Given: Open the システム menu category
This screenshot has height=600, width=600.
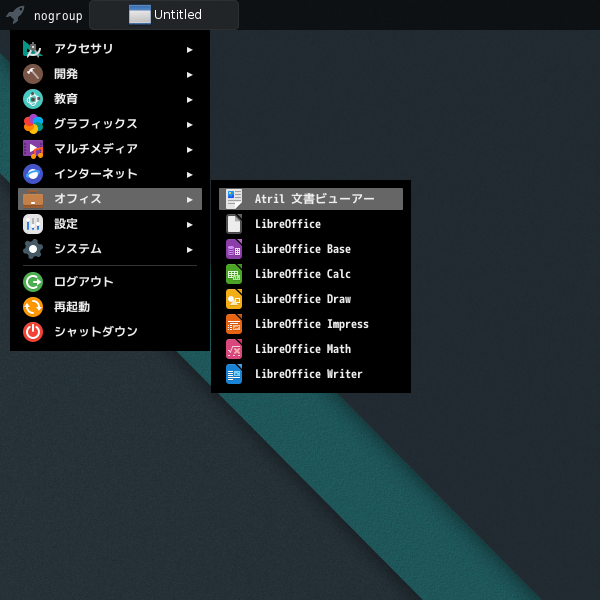Looking at the screenshot, I should click(x=110, y=249).
